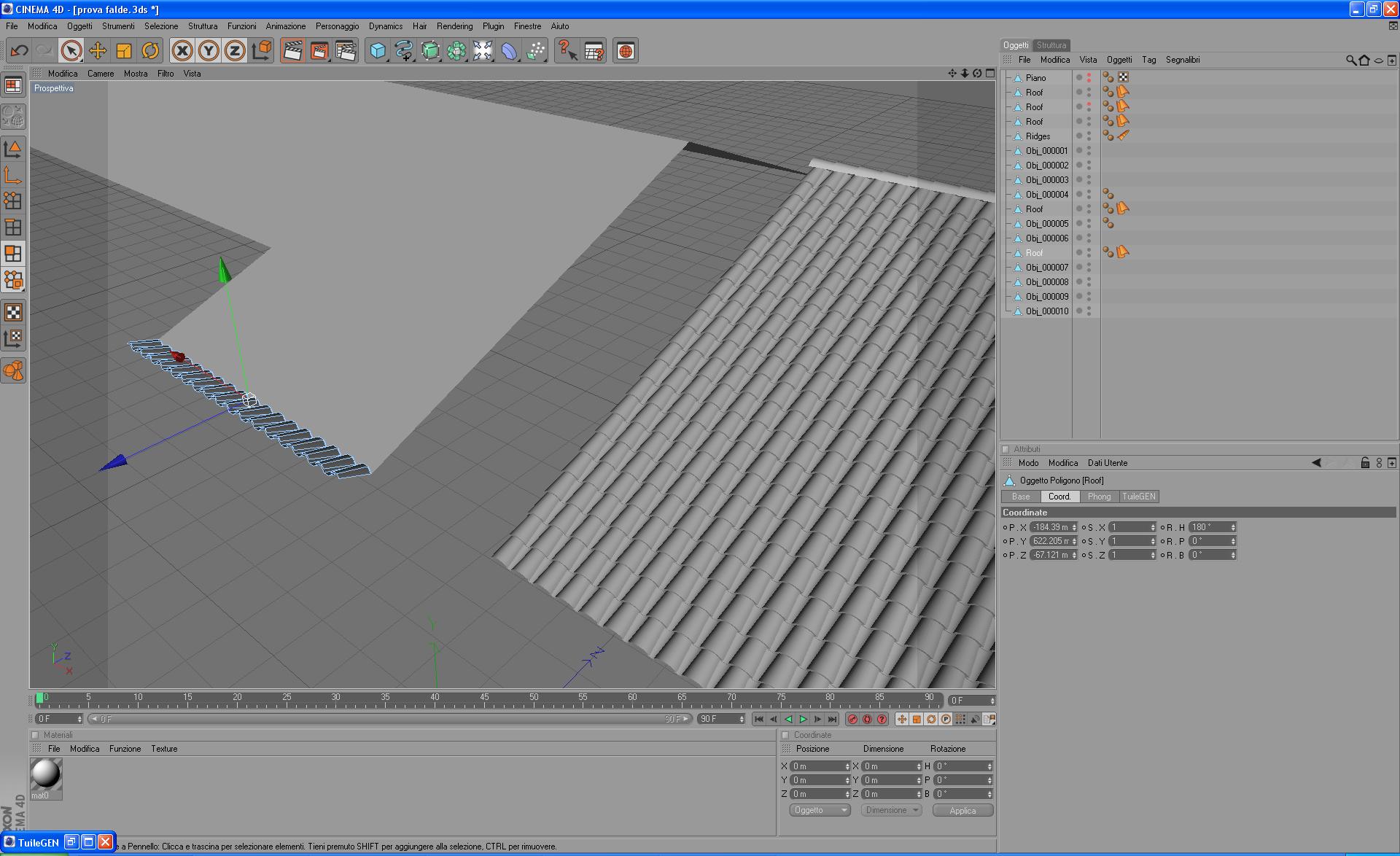The image size is (1400, 856).
Task: Play the animation forward
Action: (x=803, y=720)
